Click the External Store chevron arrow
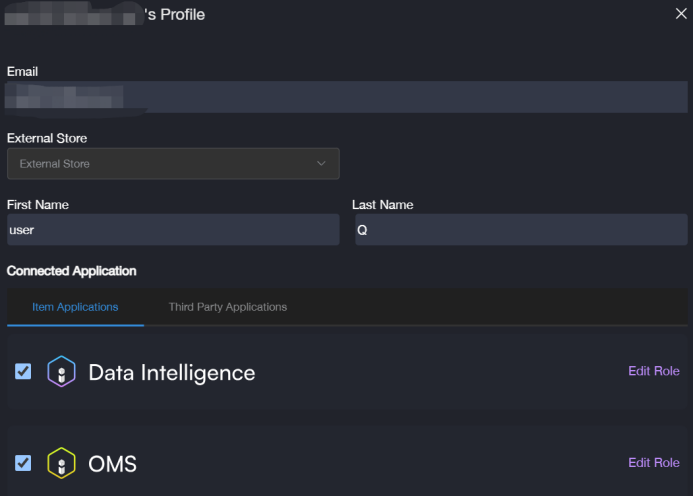Viewport: 693px width, 496px height. (x=321, y=163)
